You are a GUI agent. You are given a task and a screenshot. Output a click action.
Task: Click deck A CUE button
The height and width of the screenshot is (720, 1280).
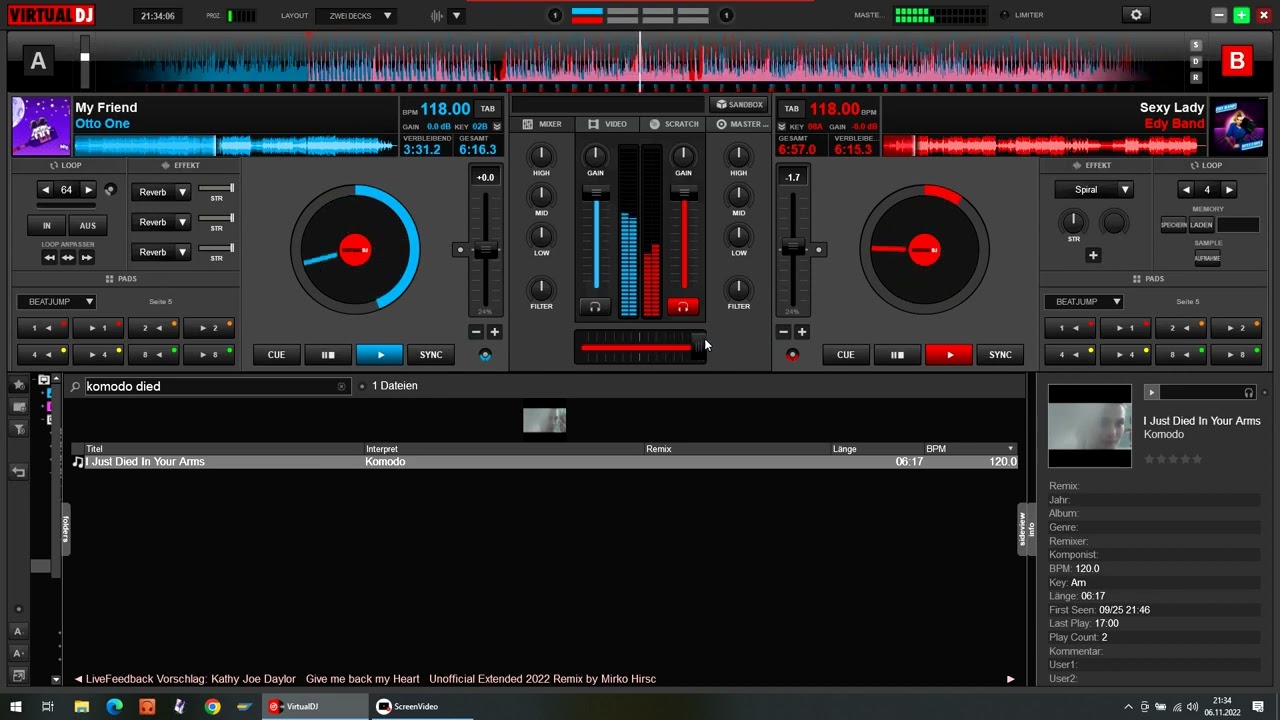(x=276, y=355)
